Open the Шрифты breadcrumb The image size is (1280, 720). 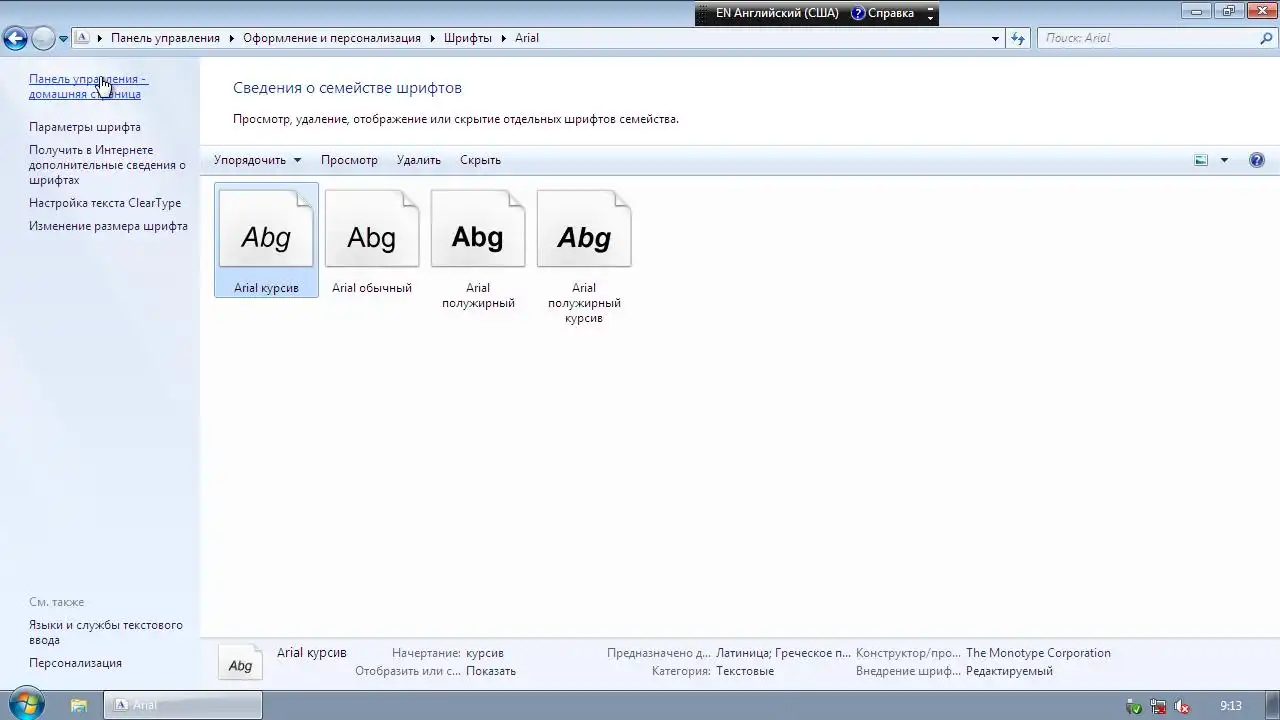pyautogui.click(x=468, y=38)
